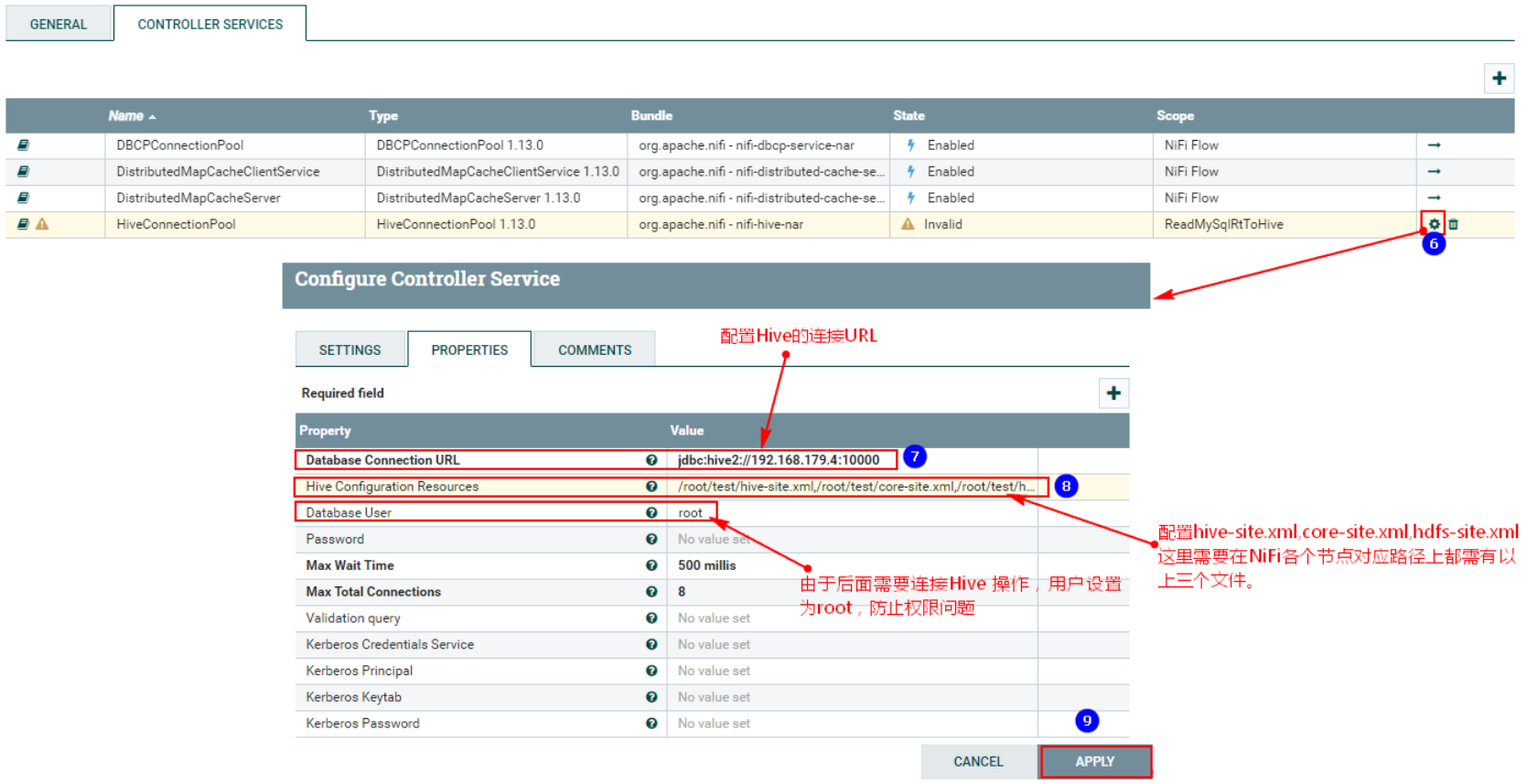Show help for Kerberos Keytab
The height and width of the screenshot is (784, 1527).
point(651,697)
